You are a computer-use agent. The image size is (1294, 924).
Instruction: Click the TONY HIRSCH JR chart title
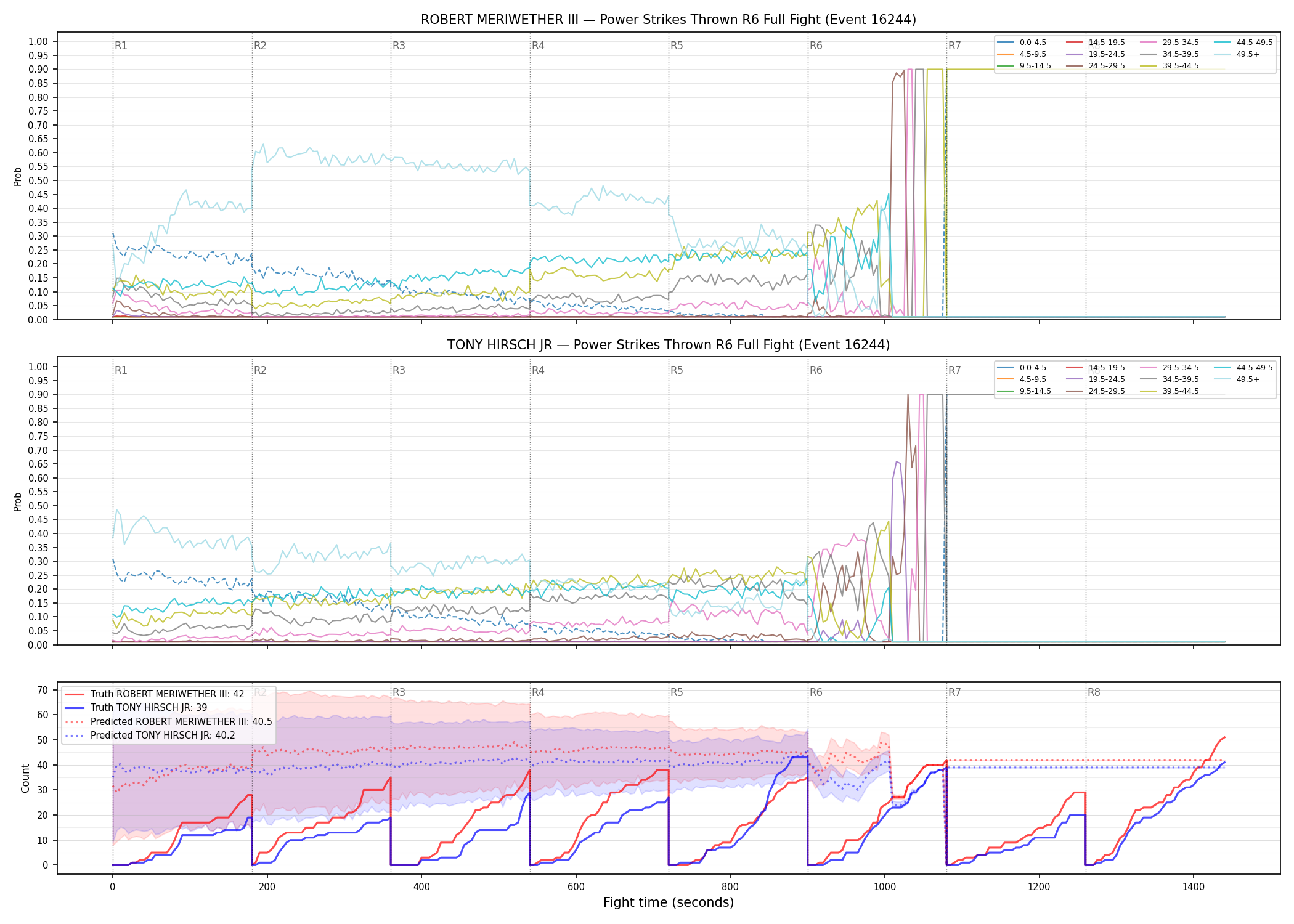669,345
